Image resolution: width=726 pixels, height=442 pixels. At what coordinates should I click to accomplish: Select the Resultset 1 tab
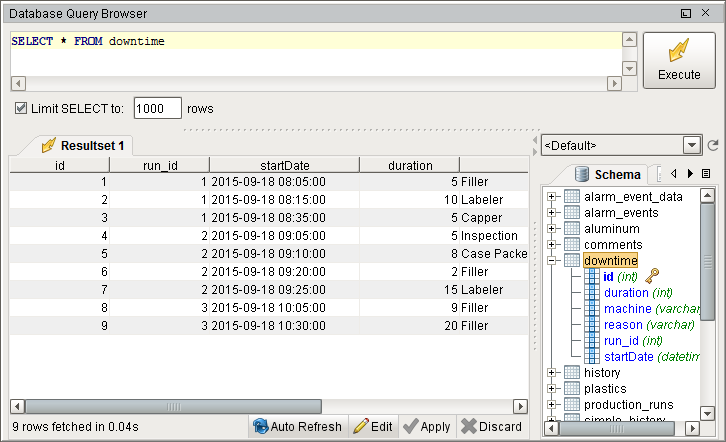pos(84,146)
